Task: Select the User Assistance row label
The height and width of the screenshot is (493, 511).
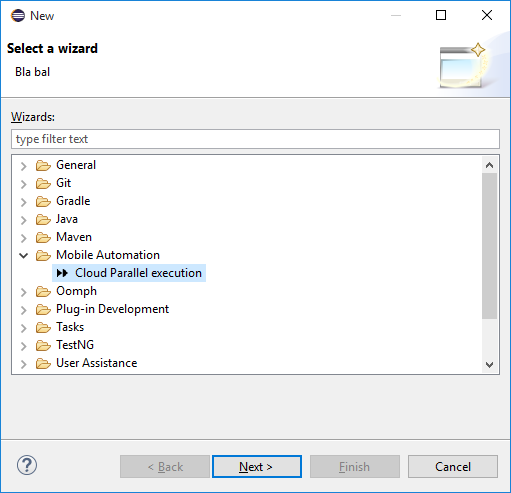Action: 96,363
